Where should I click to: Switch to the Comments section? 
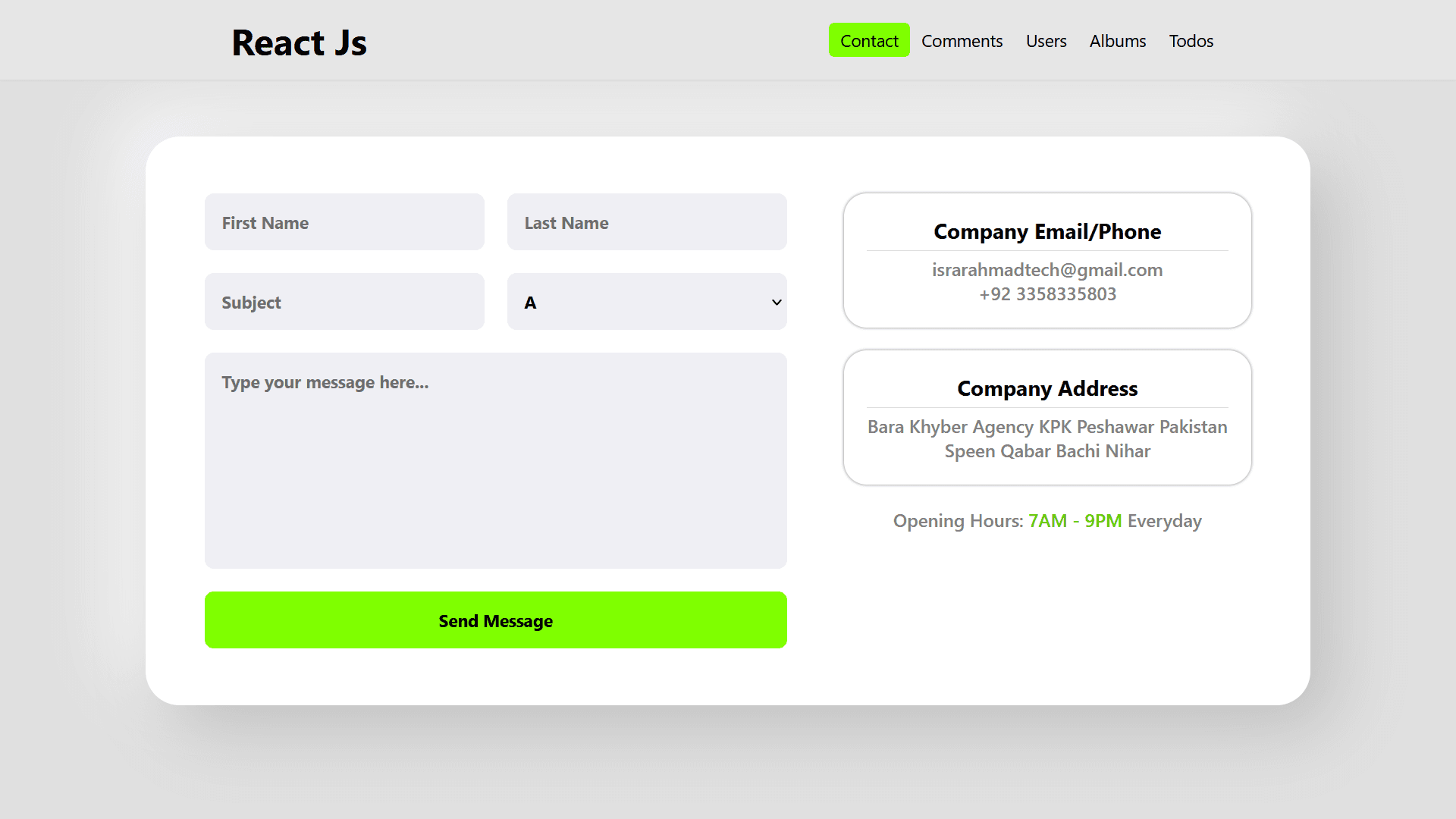pyautogui.click(x=962, y=41)
